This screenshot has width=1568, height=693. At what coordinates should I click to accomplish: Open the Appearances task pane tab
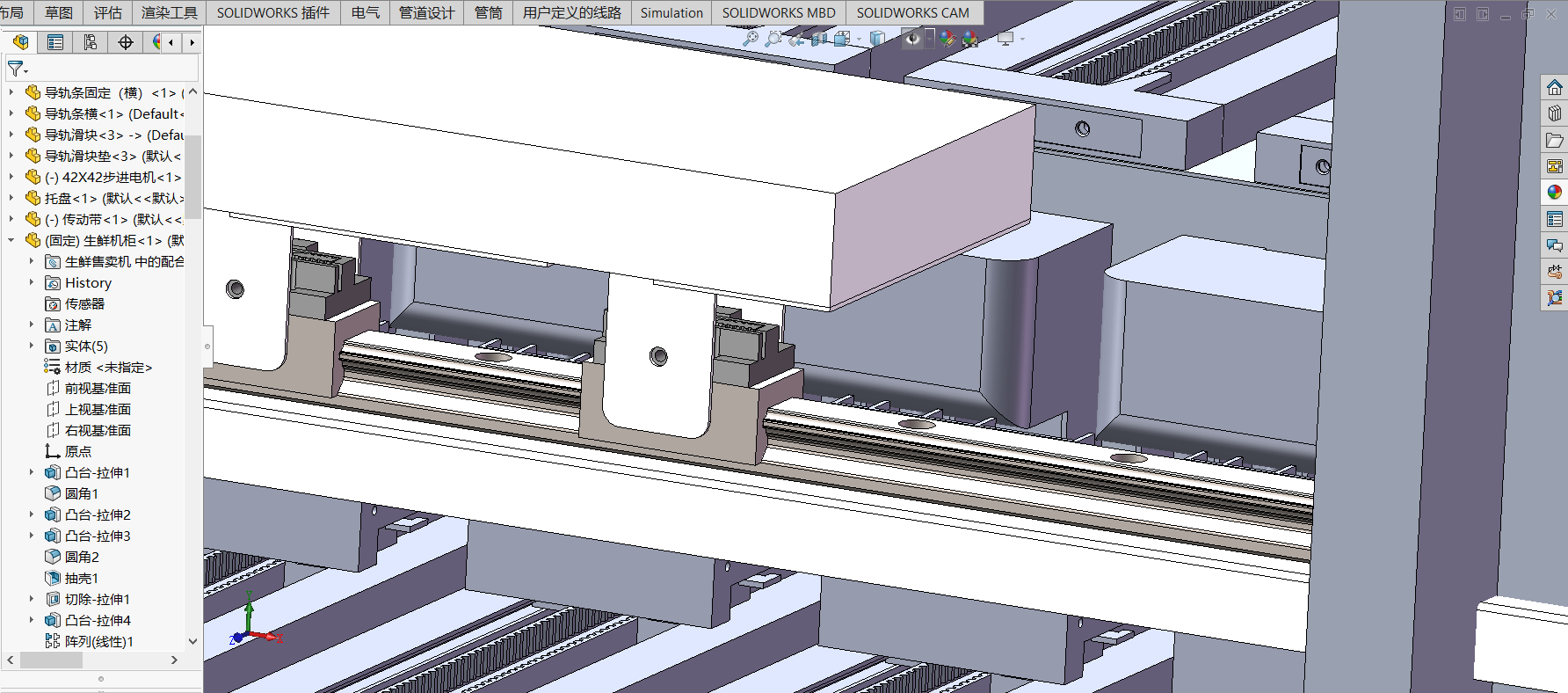pyautogui.click(x=1554, y=192)
